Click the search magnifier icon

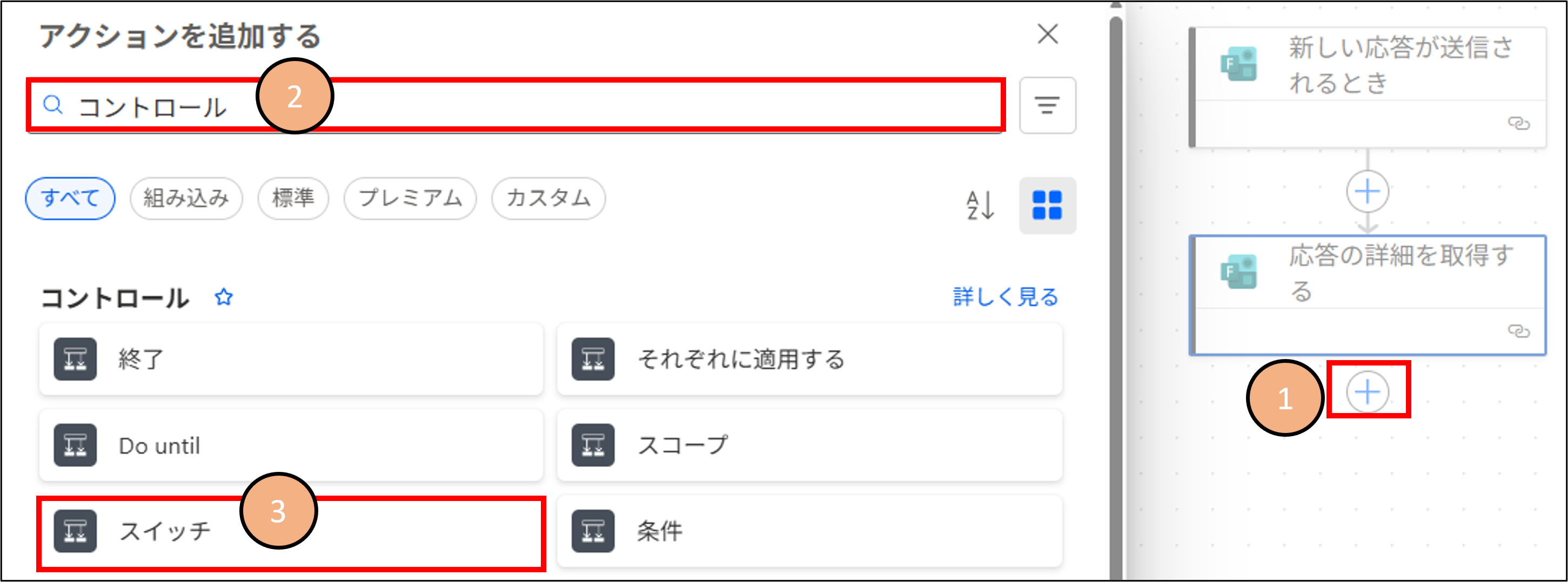(x=53, y=105)
